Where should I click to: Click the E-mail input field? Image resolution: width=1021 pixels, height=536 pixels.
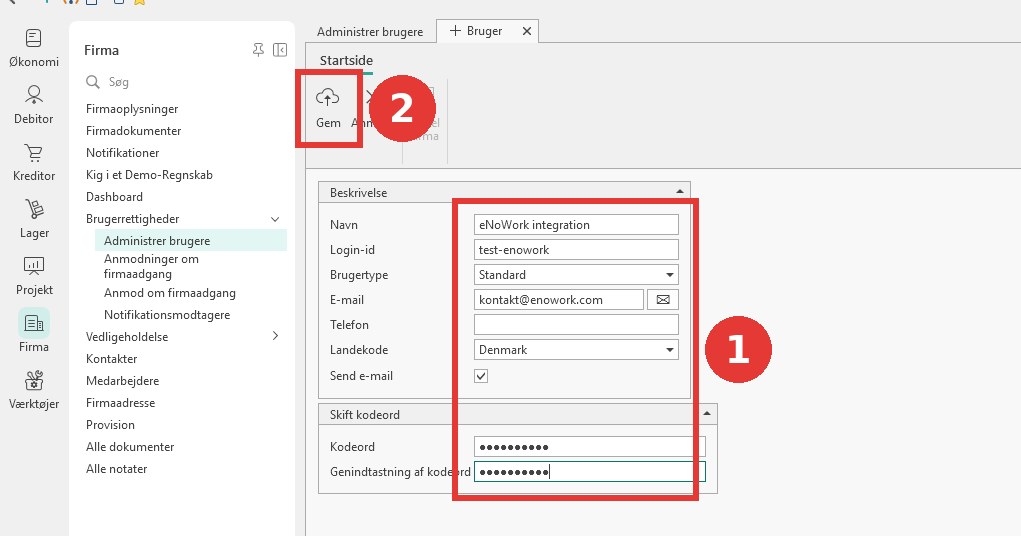click(559, 300)
